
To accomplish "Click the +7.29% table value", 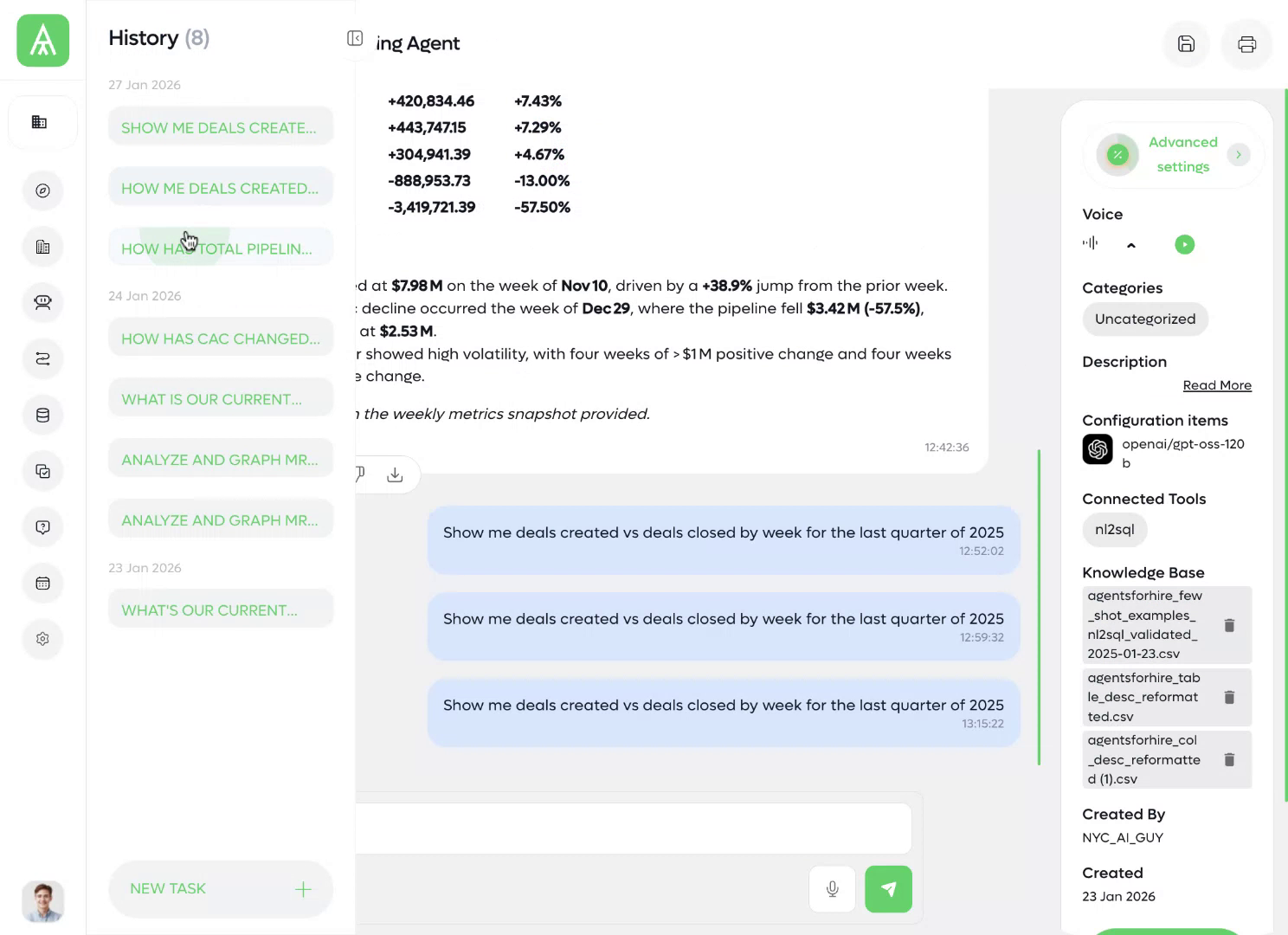I will [538, 127].
